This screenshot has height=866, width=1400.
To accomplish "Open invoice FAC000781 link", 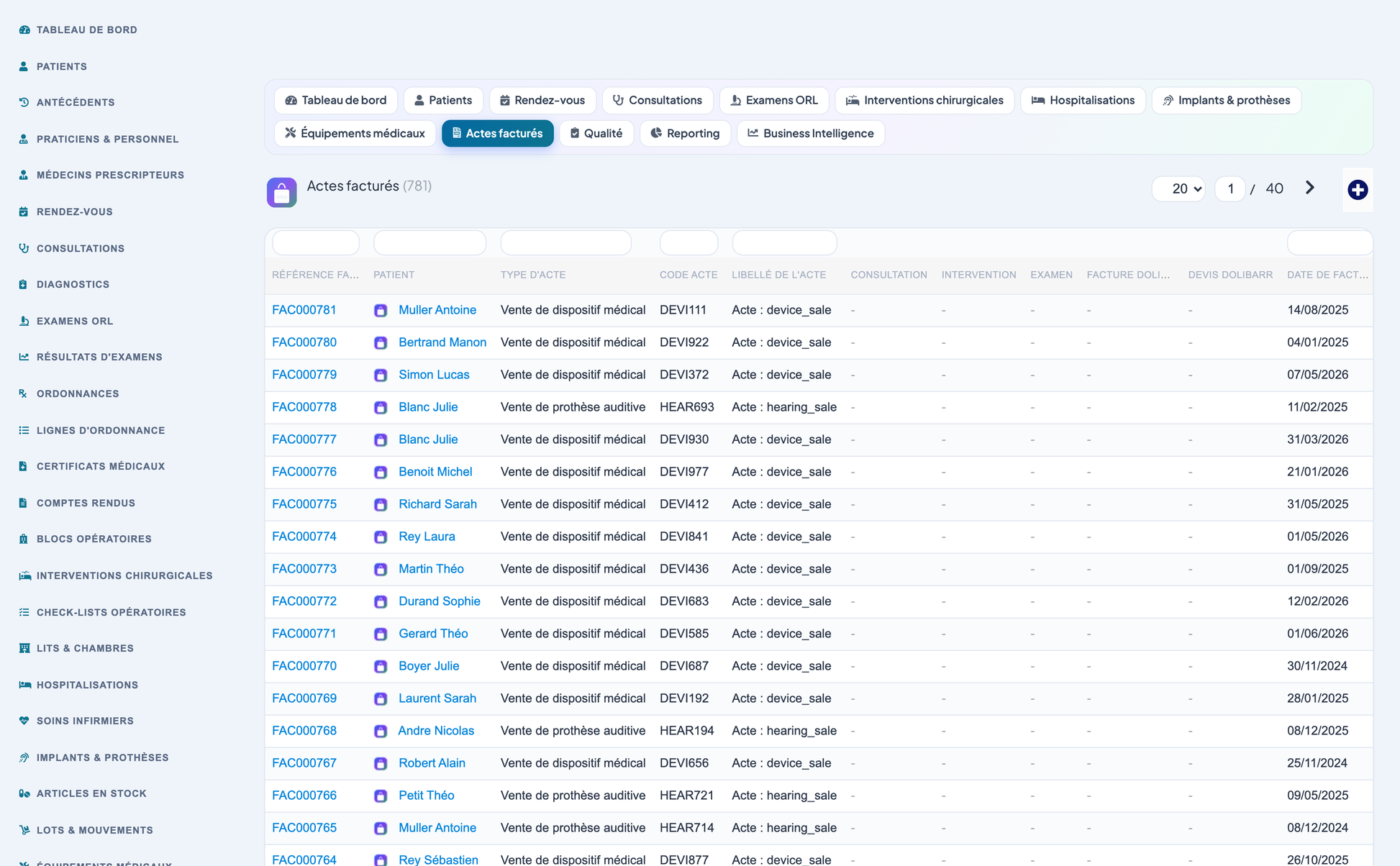I will tap(304, 310).
